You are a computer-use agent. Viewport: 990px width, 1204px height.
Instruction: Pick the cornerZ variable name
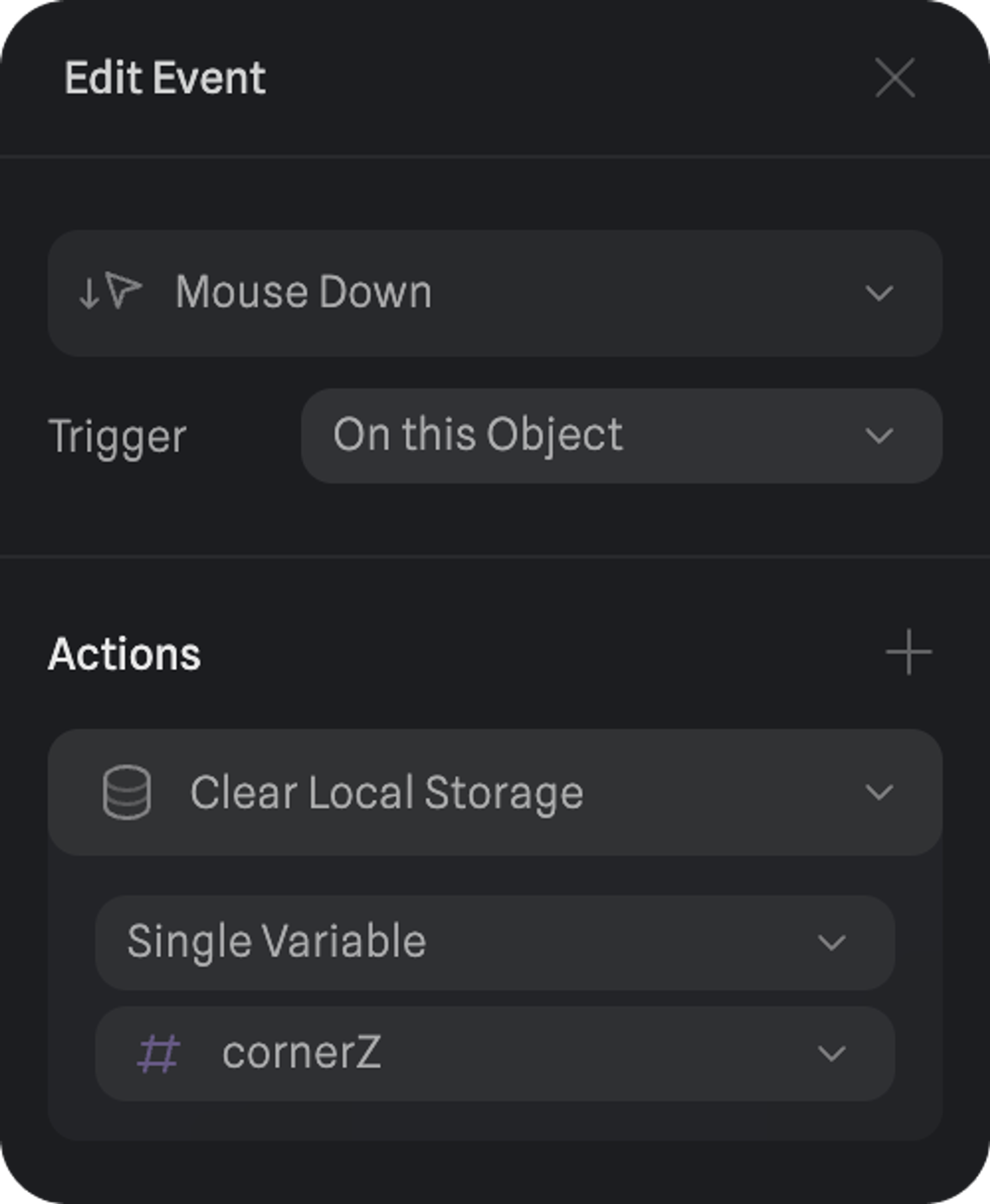pos(301,1053)
